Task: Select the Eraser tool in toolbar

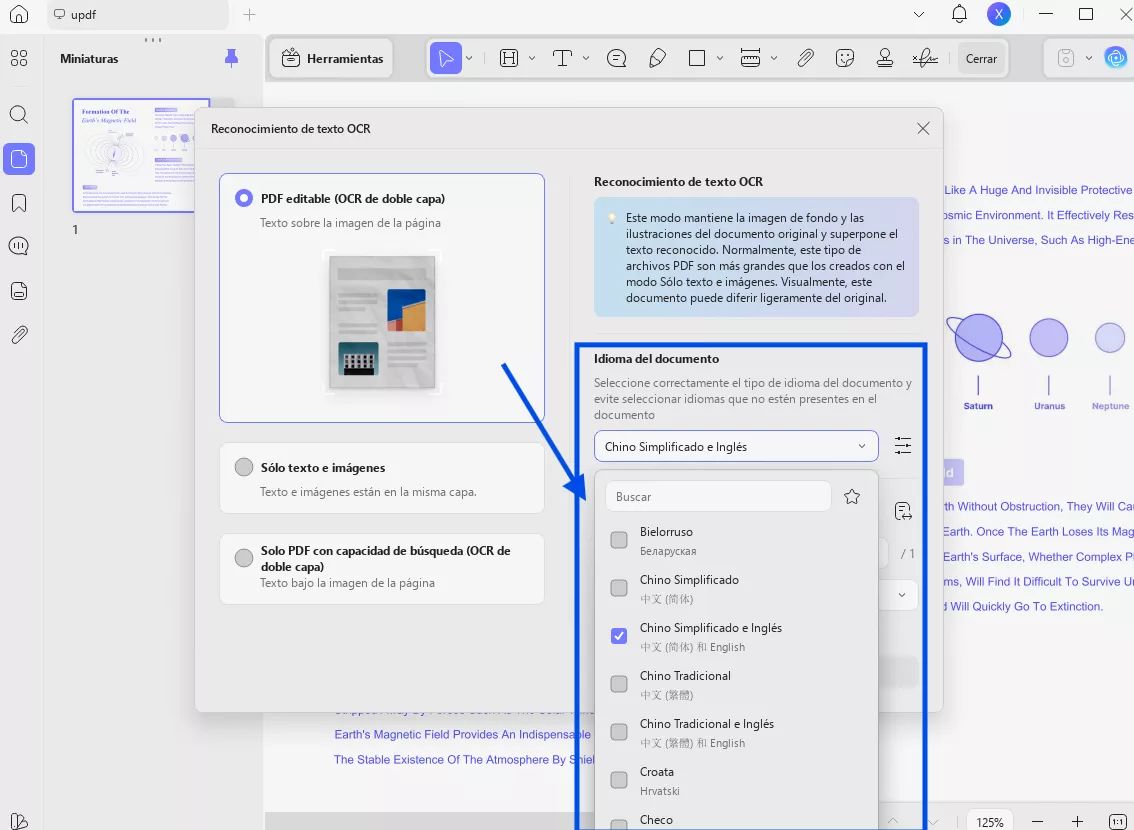Action: coord(657,59)
